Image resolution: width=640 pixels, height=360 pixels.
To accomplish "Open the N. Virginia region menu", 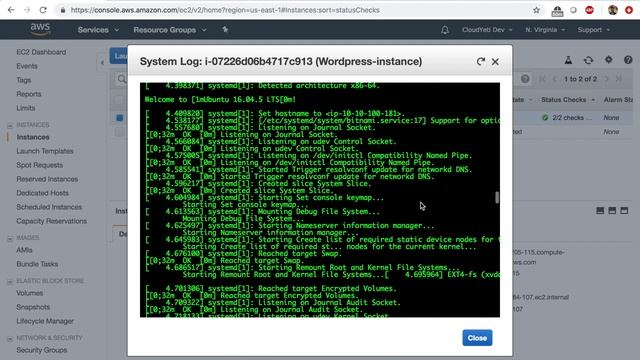I will (x=545, y=30).
